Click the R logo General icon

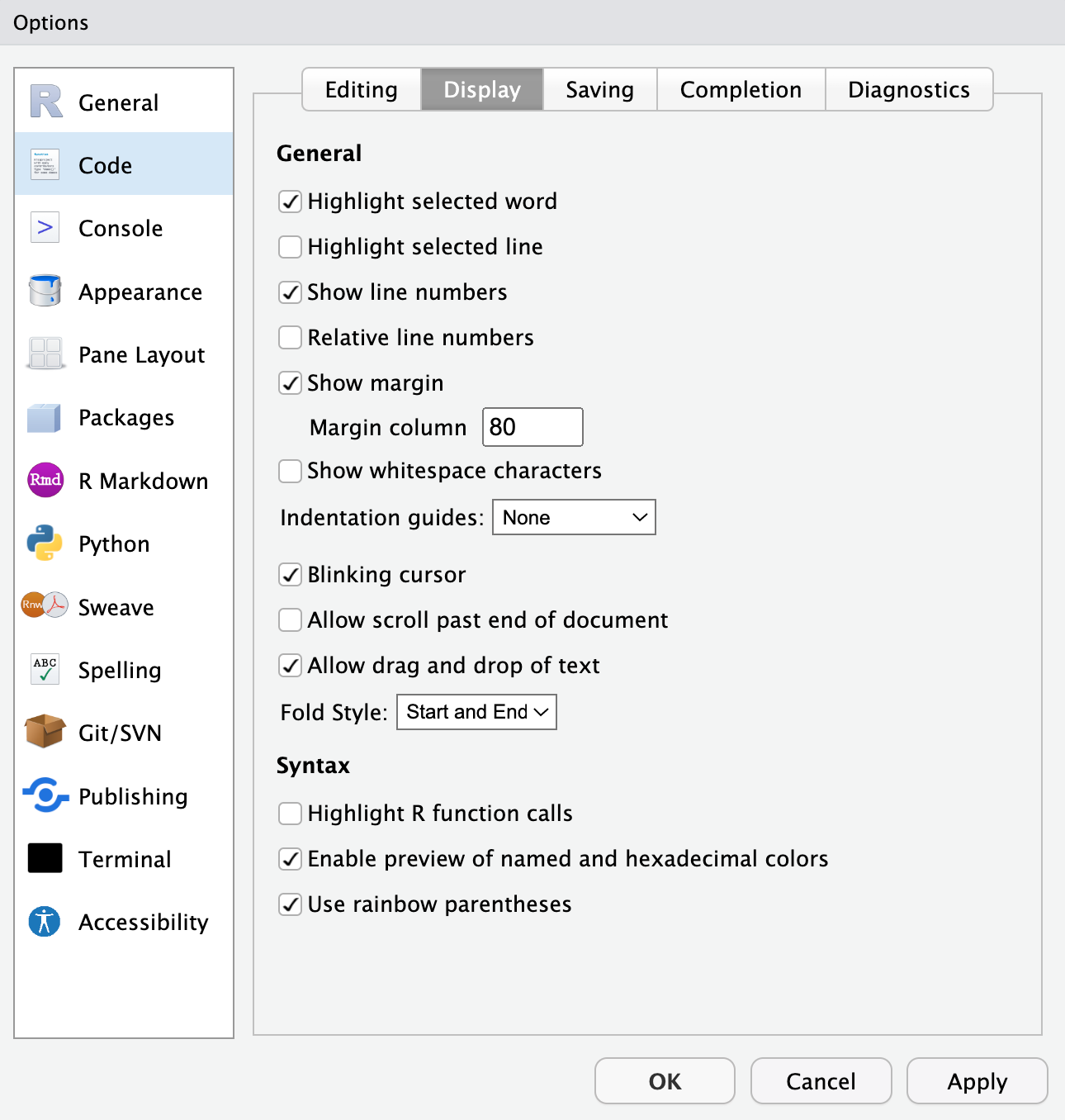click(45, 102)
